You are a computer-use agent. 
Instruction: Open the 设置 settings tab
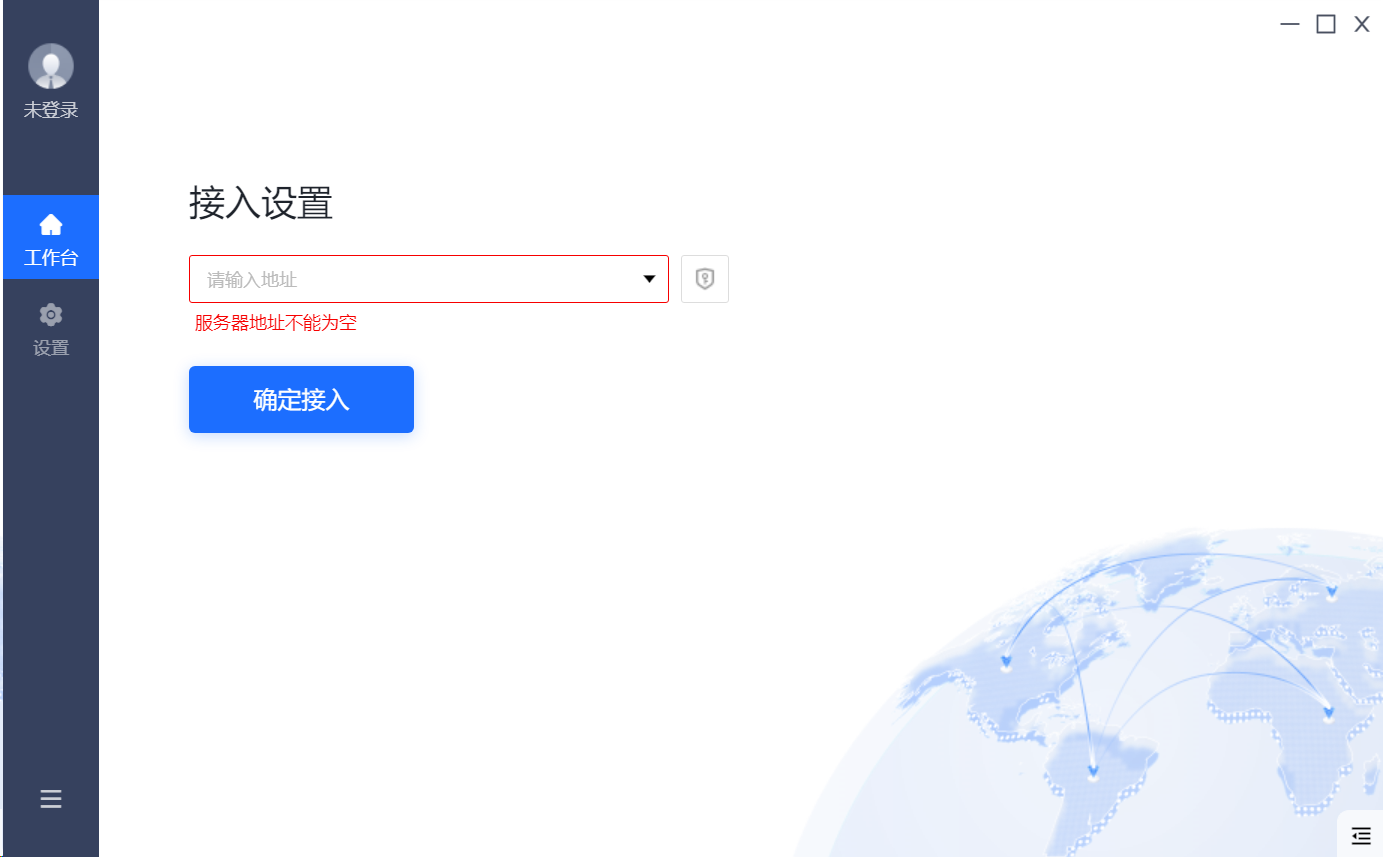point(51,331)
